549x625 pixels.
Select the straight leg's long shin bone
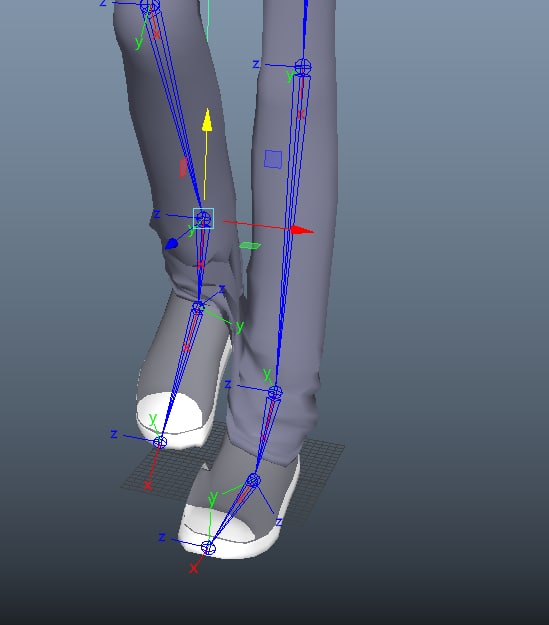291,231
